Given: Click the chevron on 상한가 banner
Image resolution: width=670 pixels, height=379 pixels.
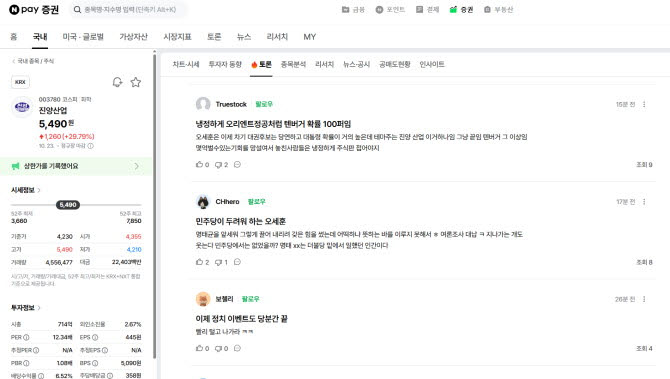Looking at the screenshot, I should 137,166.
